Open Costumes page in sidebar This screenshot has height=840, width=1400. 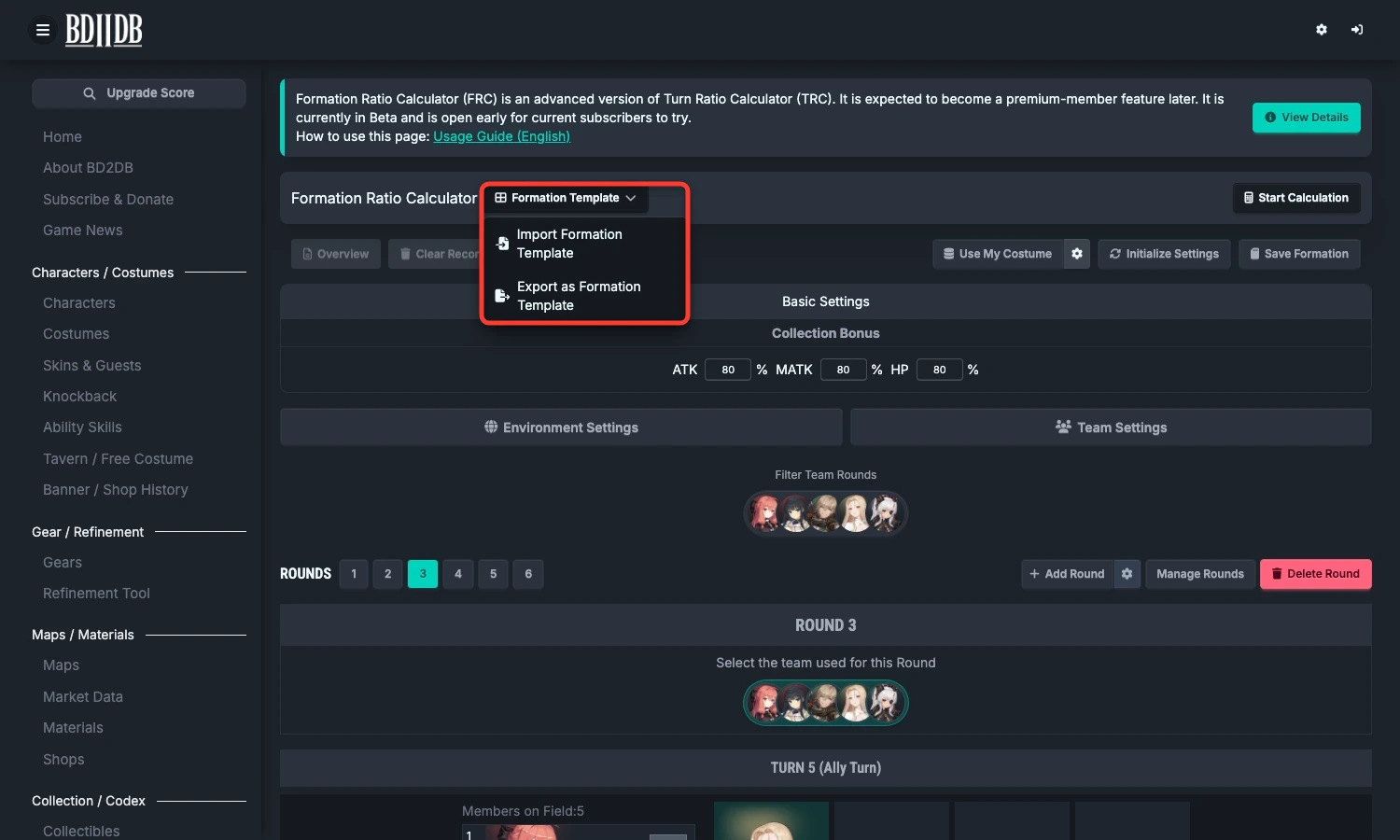[77, 334]
